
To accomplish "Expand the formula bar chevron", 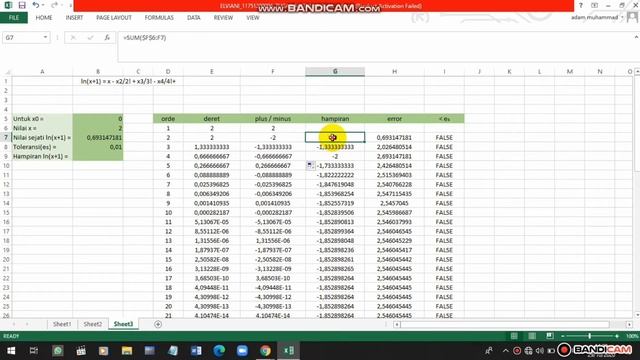I will click(x=636, y=37).
